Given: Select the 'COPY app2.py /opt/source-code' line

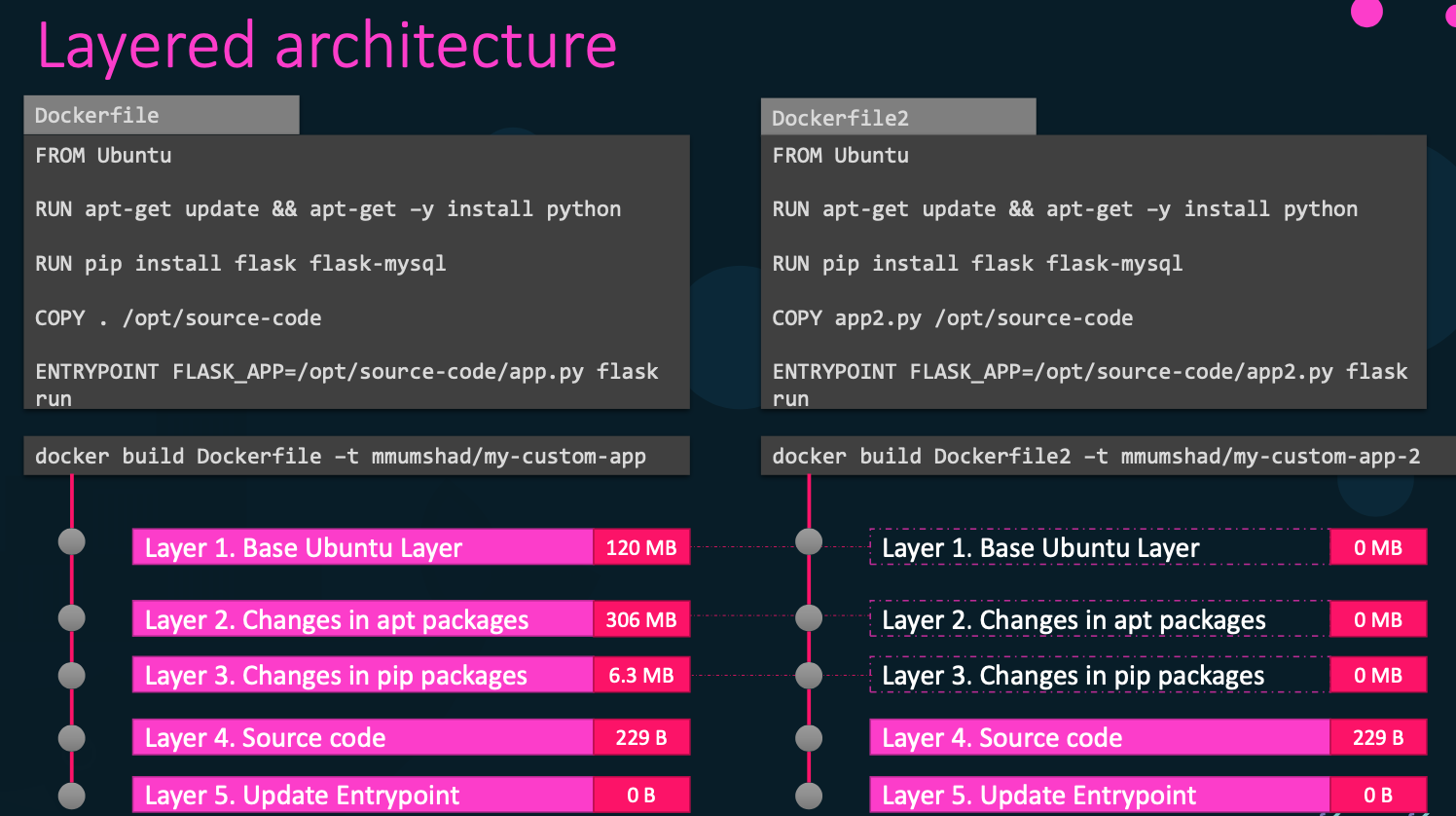Looking at the screenshot, I should (x=953, y=318).
